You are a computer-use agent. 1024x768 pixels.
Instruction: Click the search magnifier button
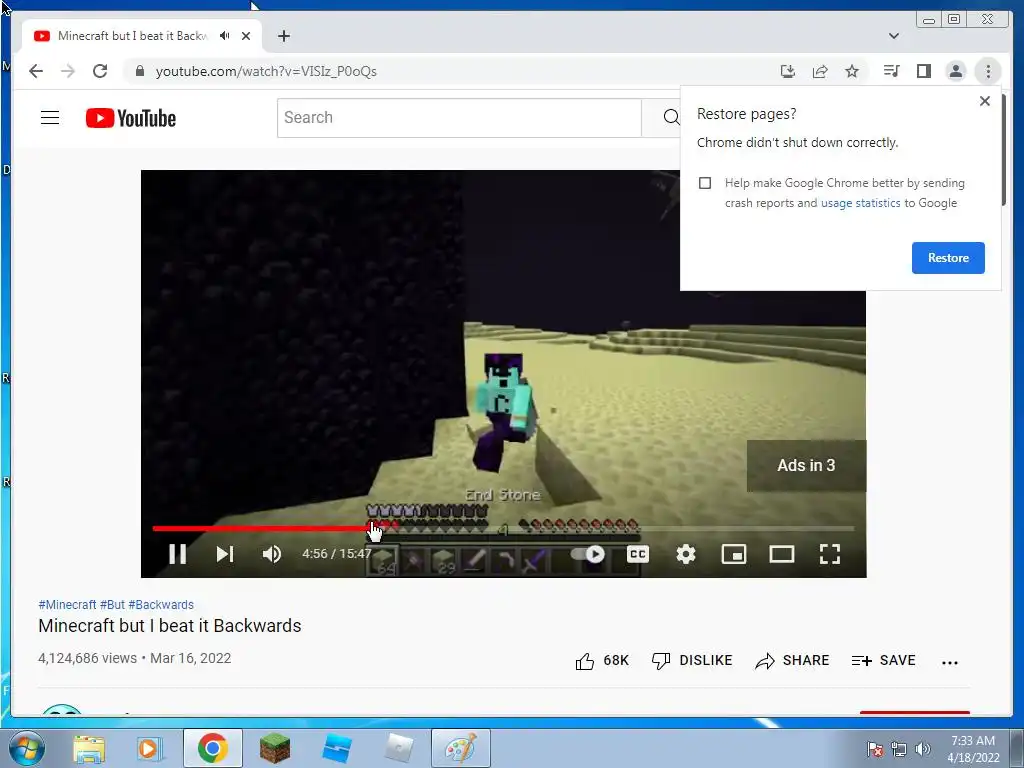click(669, 118)
